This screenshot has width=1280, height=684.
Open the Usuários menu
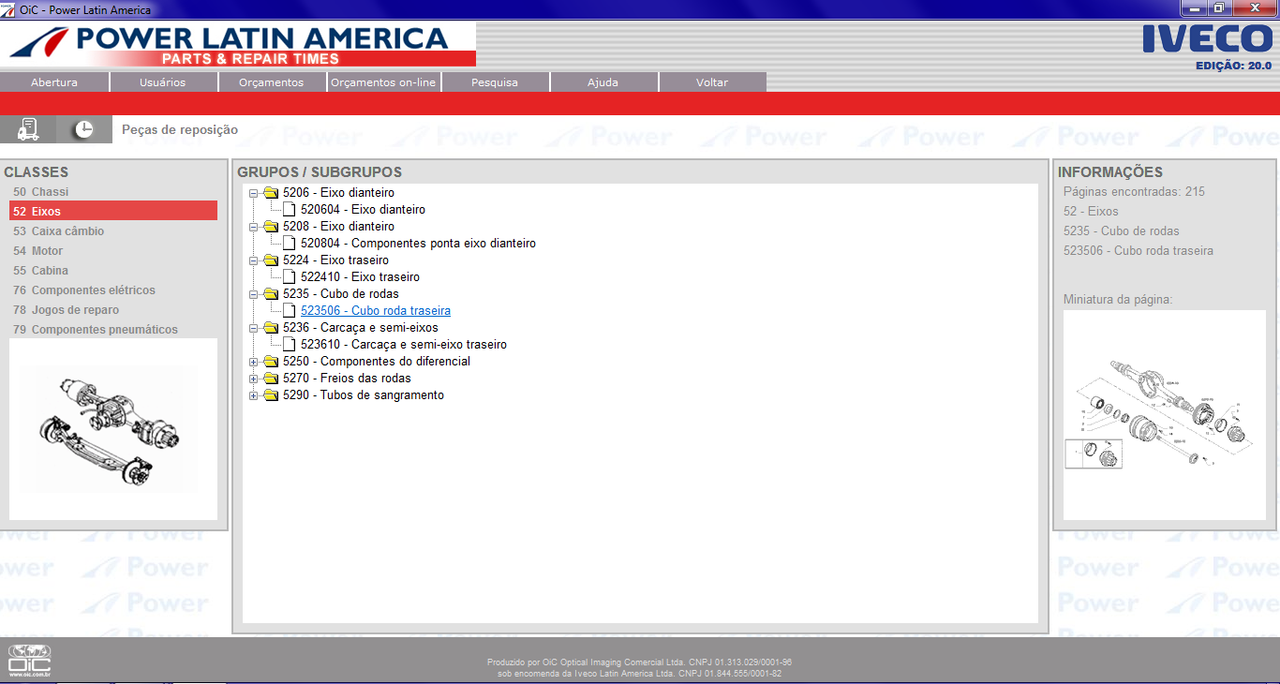click(163, 82)
